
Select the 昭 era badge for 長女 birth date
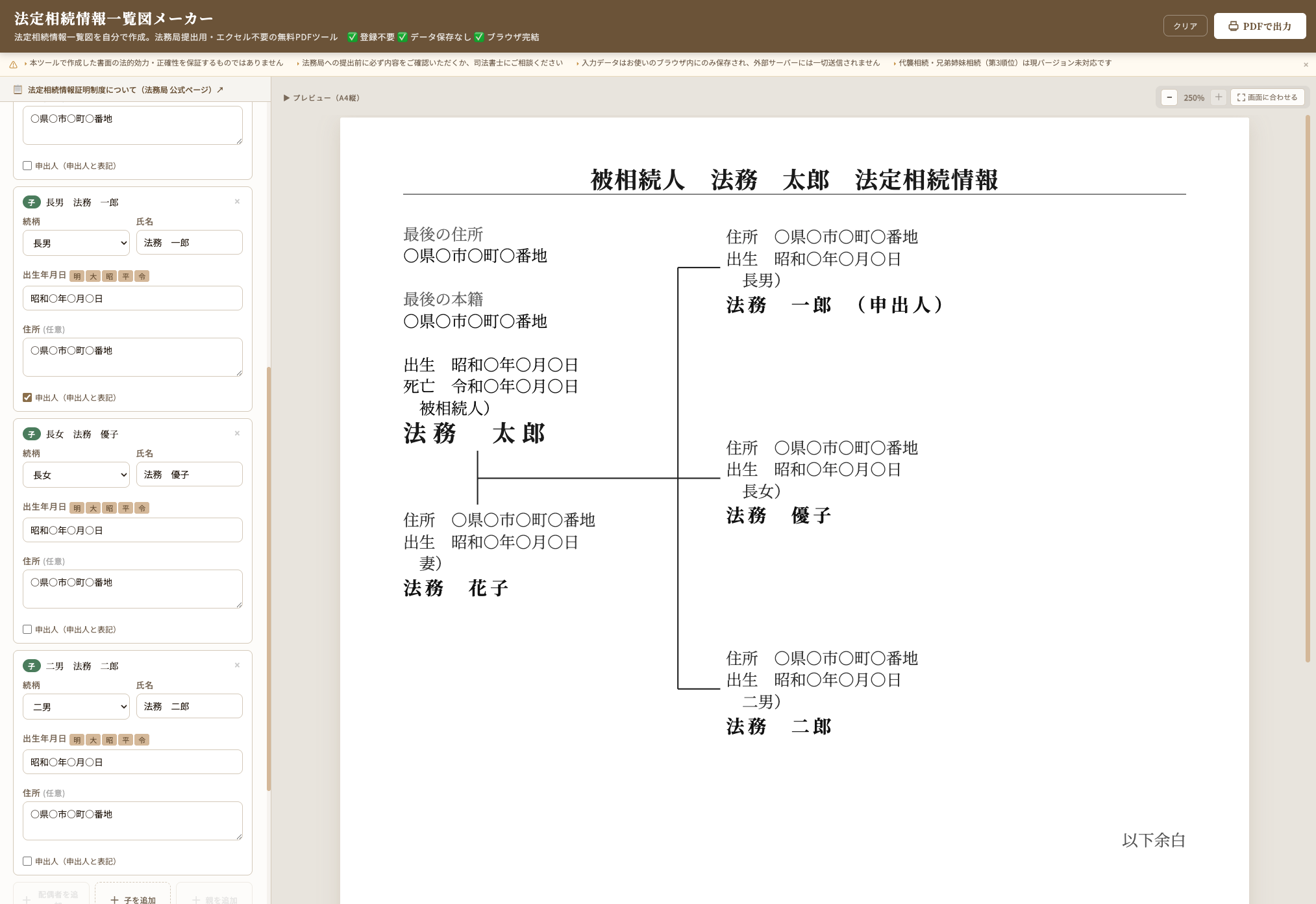click(109, 507)
